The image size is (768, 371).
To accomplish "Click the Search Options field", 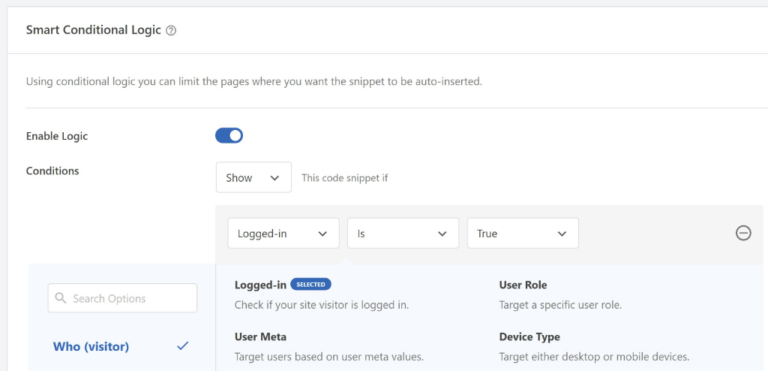I will [x=122, y=298].
